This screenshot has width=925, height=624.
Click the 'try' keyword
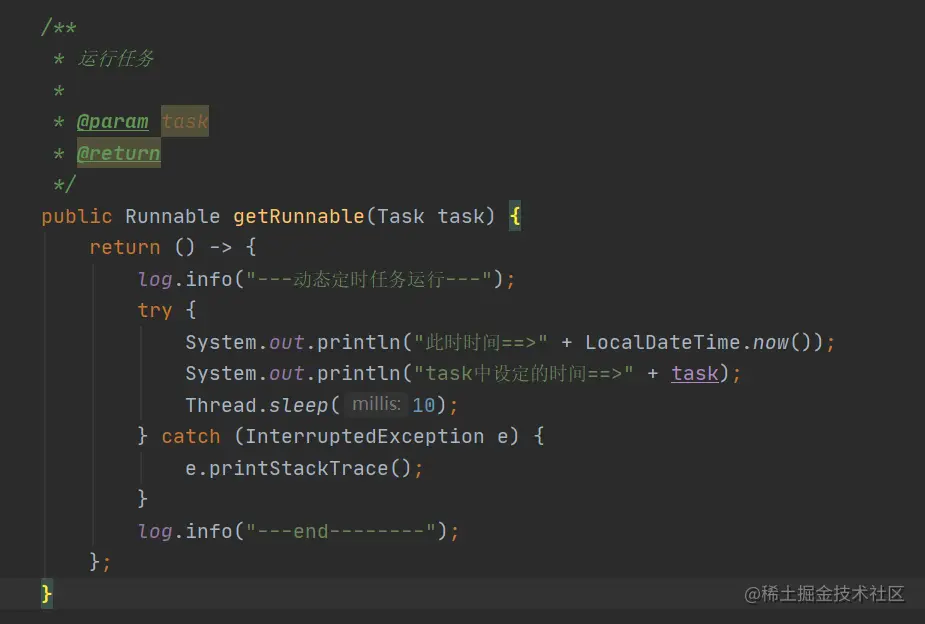[155, 311]
